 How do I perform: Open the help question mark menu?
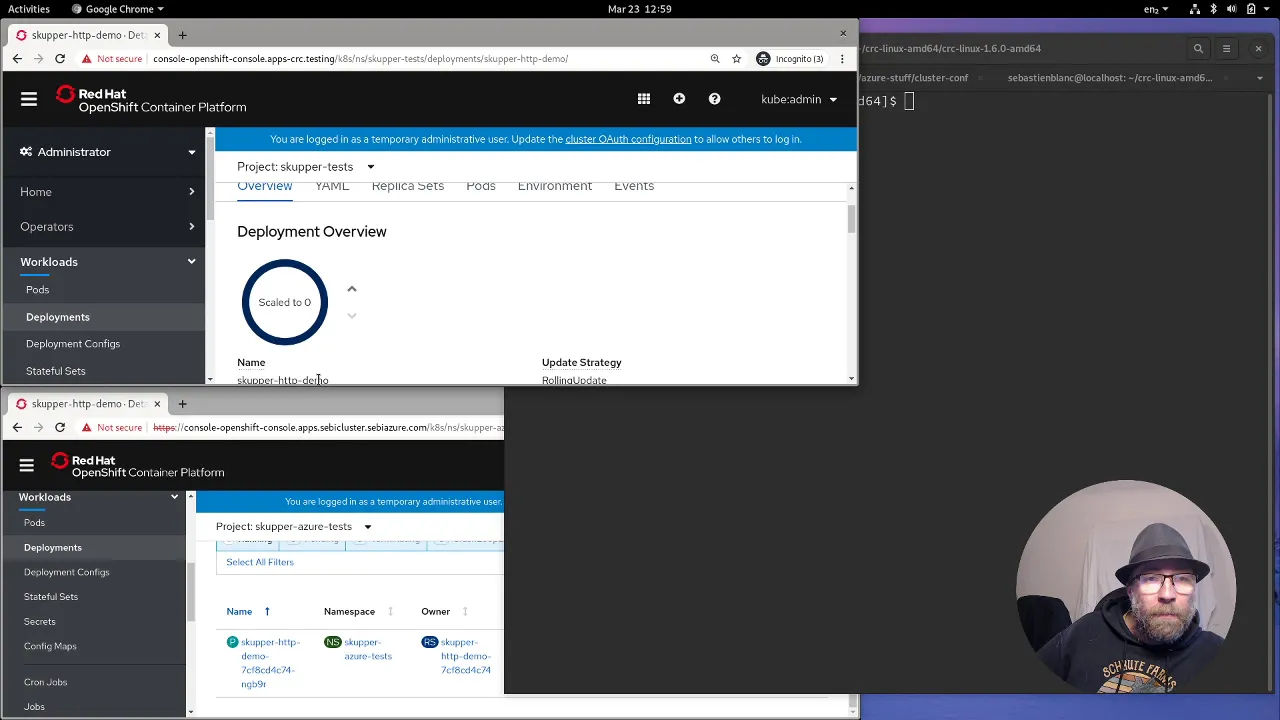pos(714,98)
